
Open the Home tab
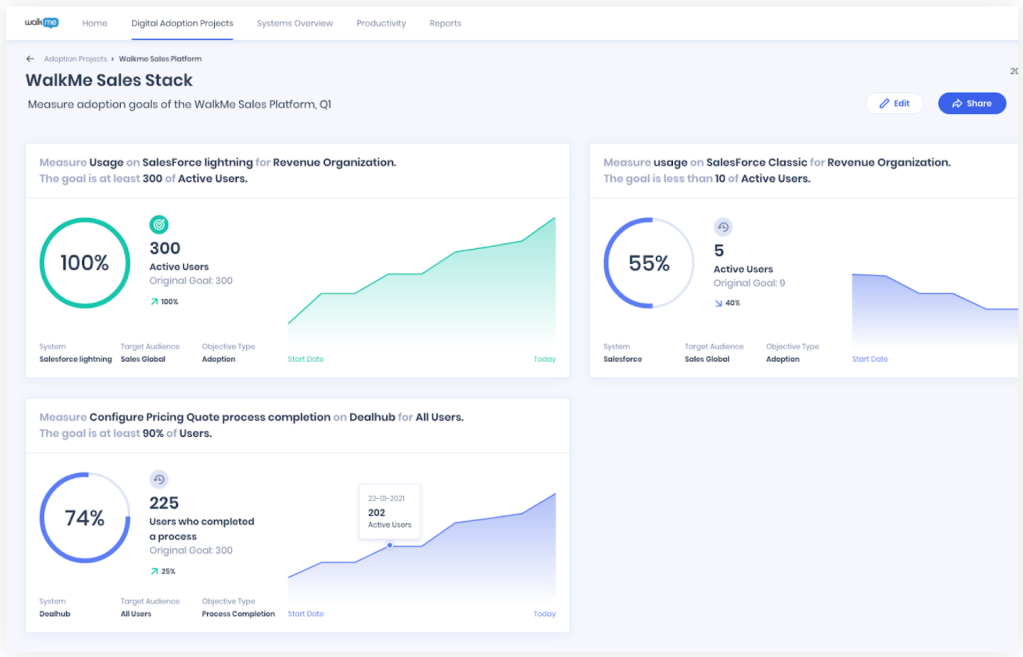pyautogui.click(x=95, y=23)
